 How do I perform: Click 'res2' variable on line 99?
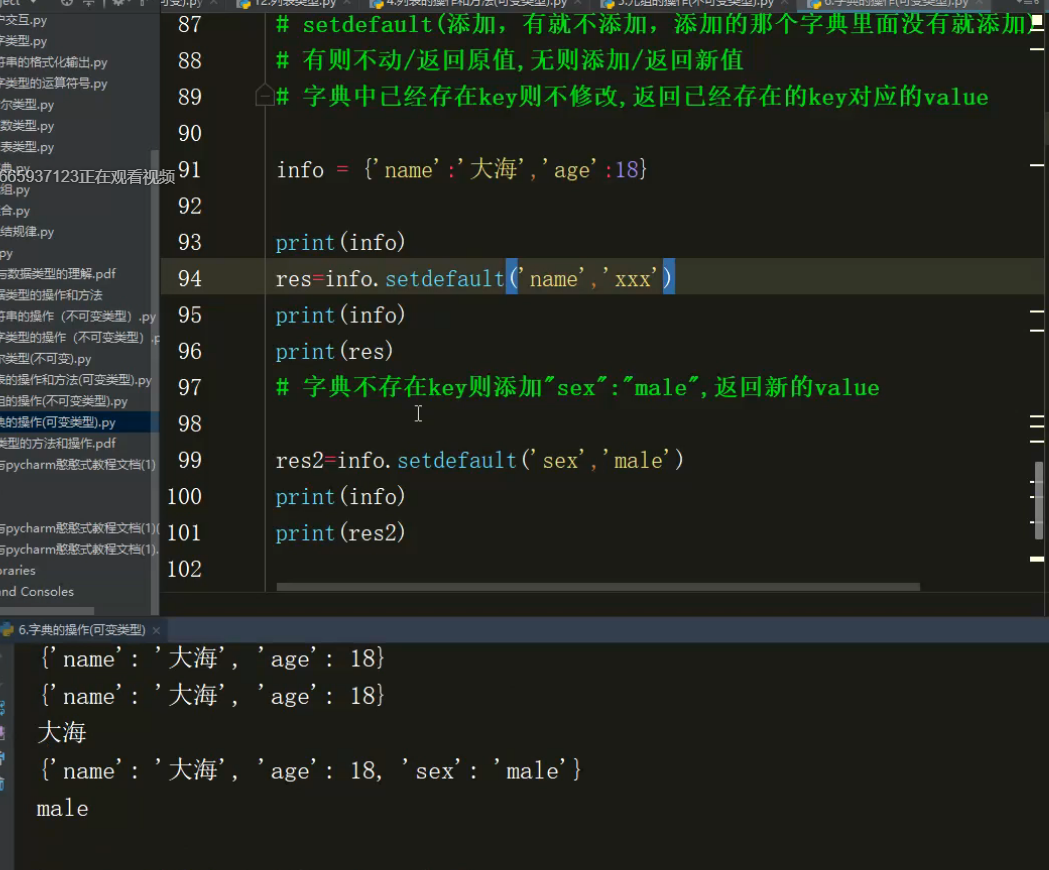click(x=300, y=460)
